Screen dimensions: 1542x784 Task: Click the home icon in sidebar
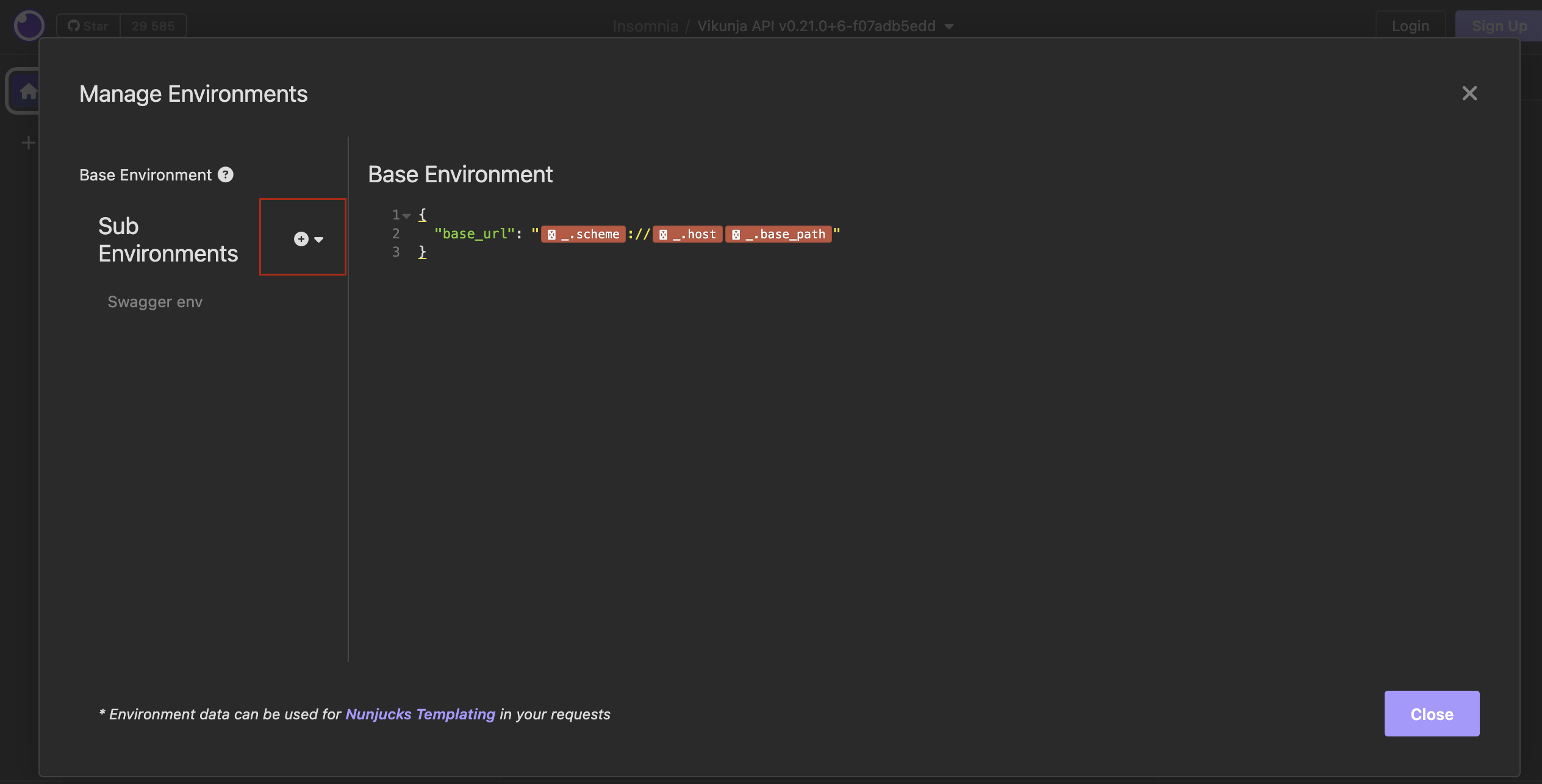(x=28, y=91)
